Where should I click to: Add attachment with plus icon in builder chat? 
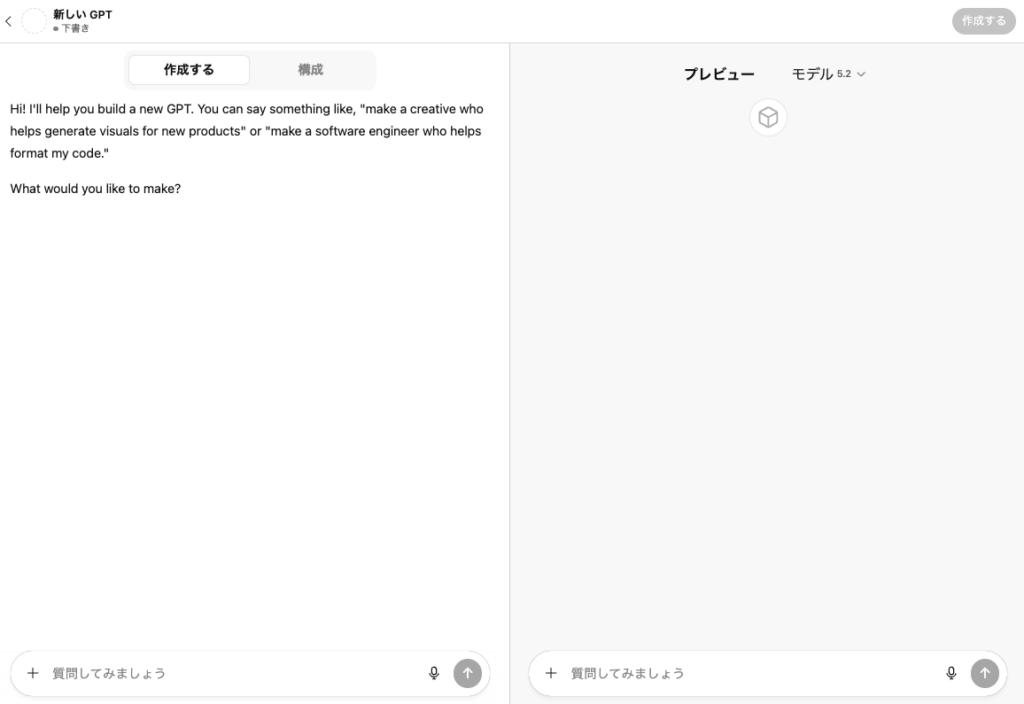(x=33, y=673)
